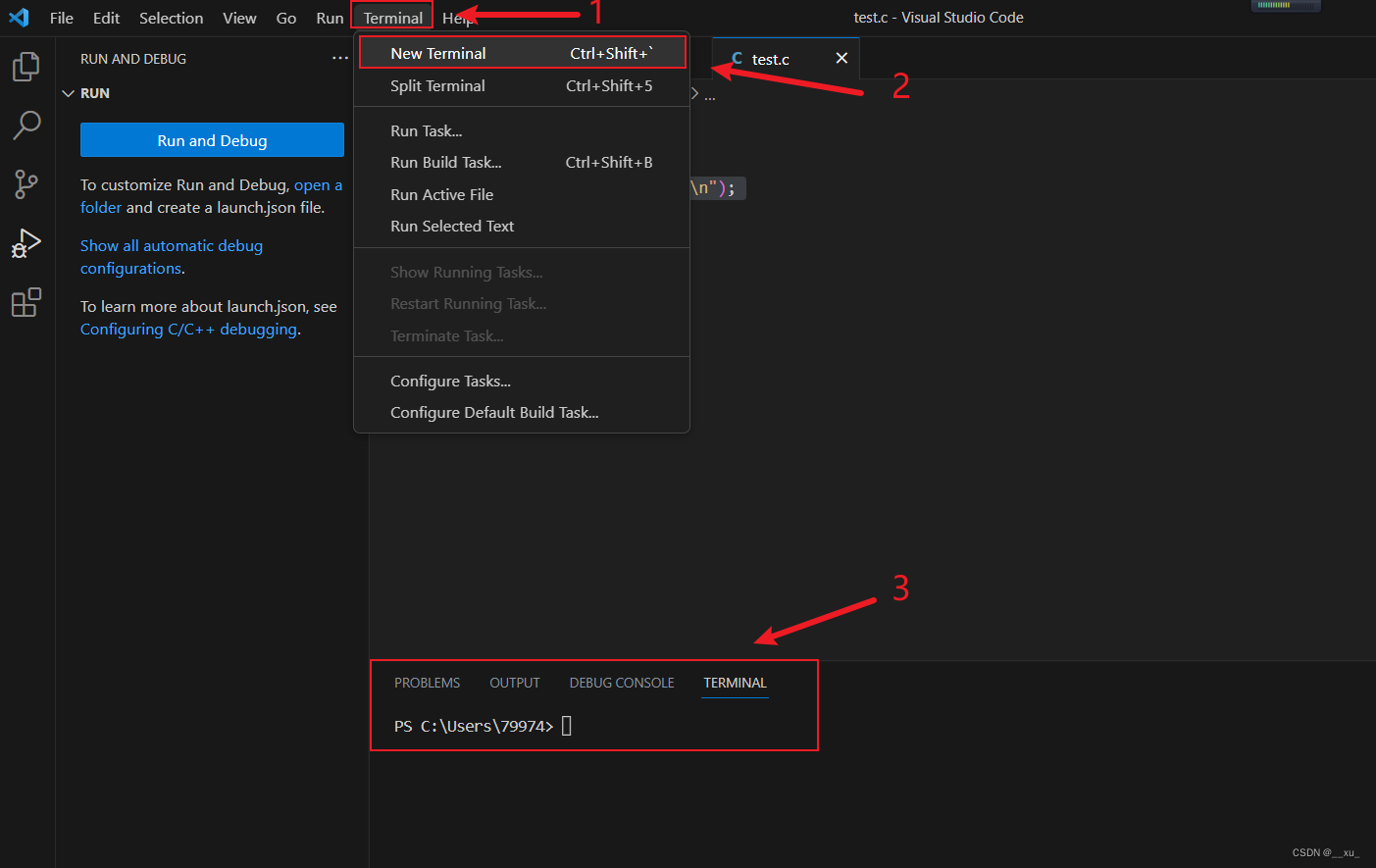Open the Search view icon
This screenshot has width=1376, height=868.
(26, 125)
